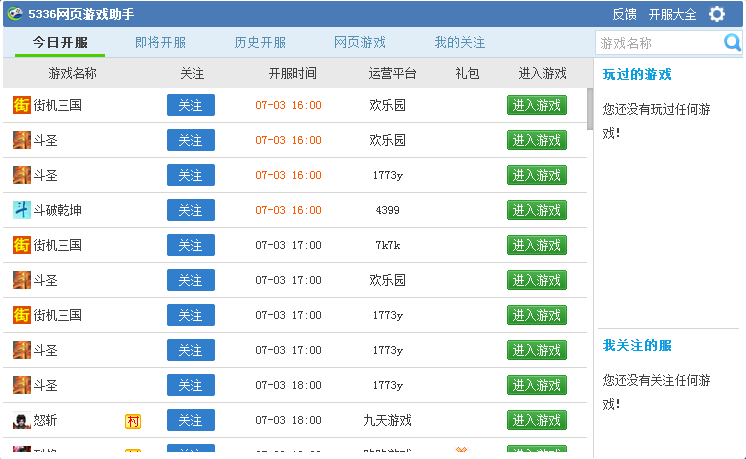Image resolution: width=746 pixels, height=459 pixels.
Task: Enter 斗圣 game on 1773y 16:00
Action: pyautogui.click(x=537, y=175)
